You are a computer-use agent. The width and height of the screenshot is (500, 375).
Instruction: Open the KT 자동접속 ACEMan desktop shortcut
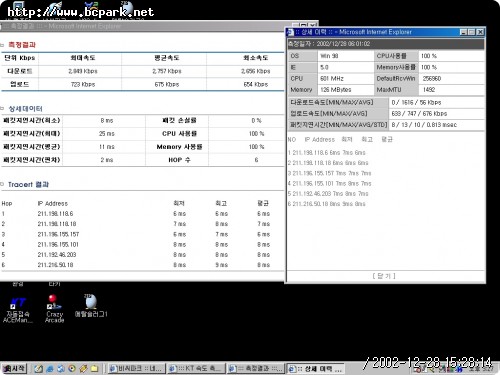click(x=17, y=310)
